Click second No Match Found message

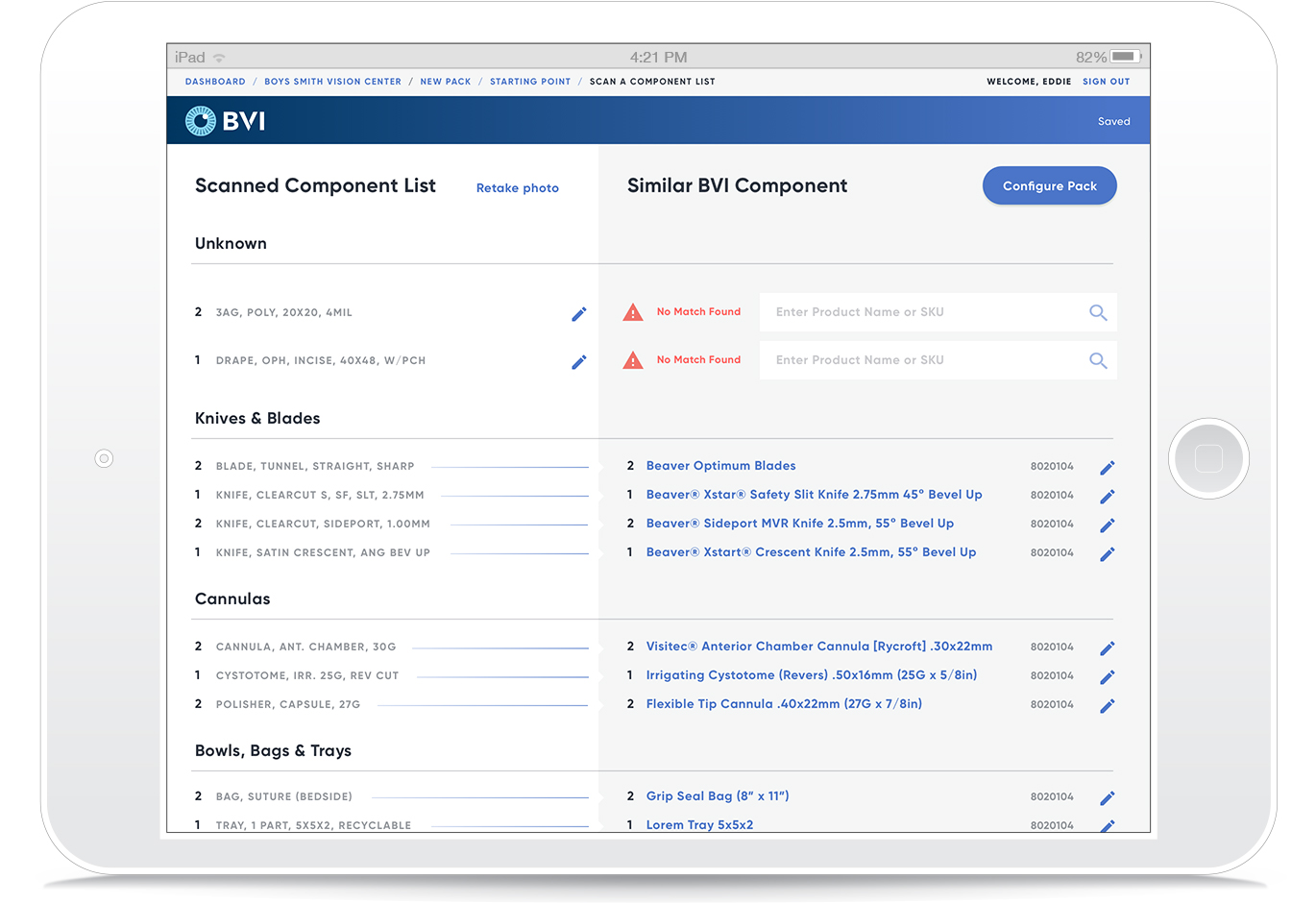(698, 360)
